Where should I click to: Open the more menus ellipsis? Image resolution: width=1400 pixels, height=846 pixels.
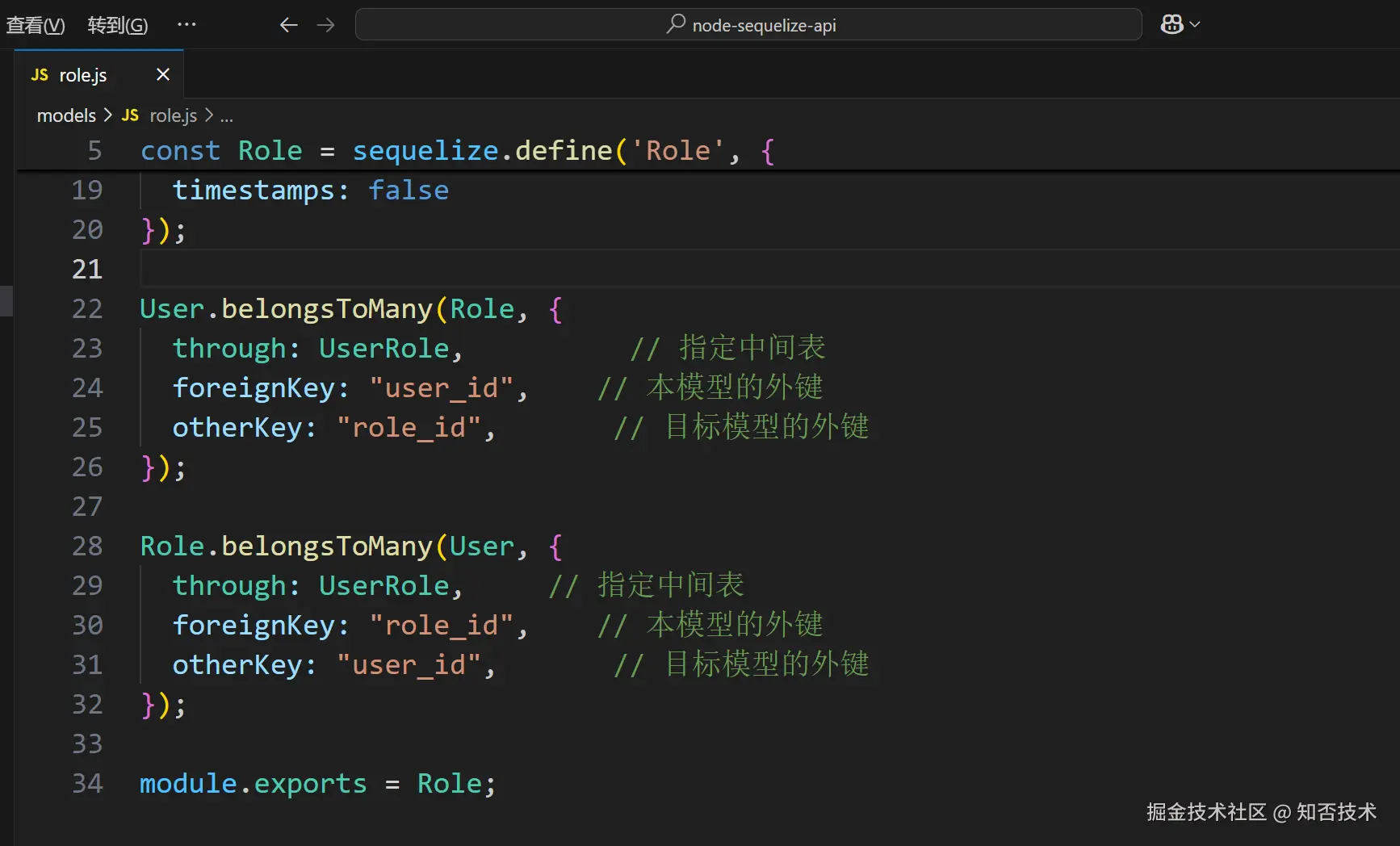(187, 25)
